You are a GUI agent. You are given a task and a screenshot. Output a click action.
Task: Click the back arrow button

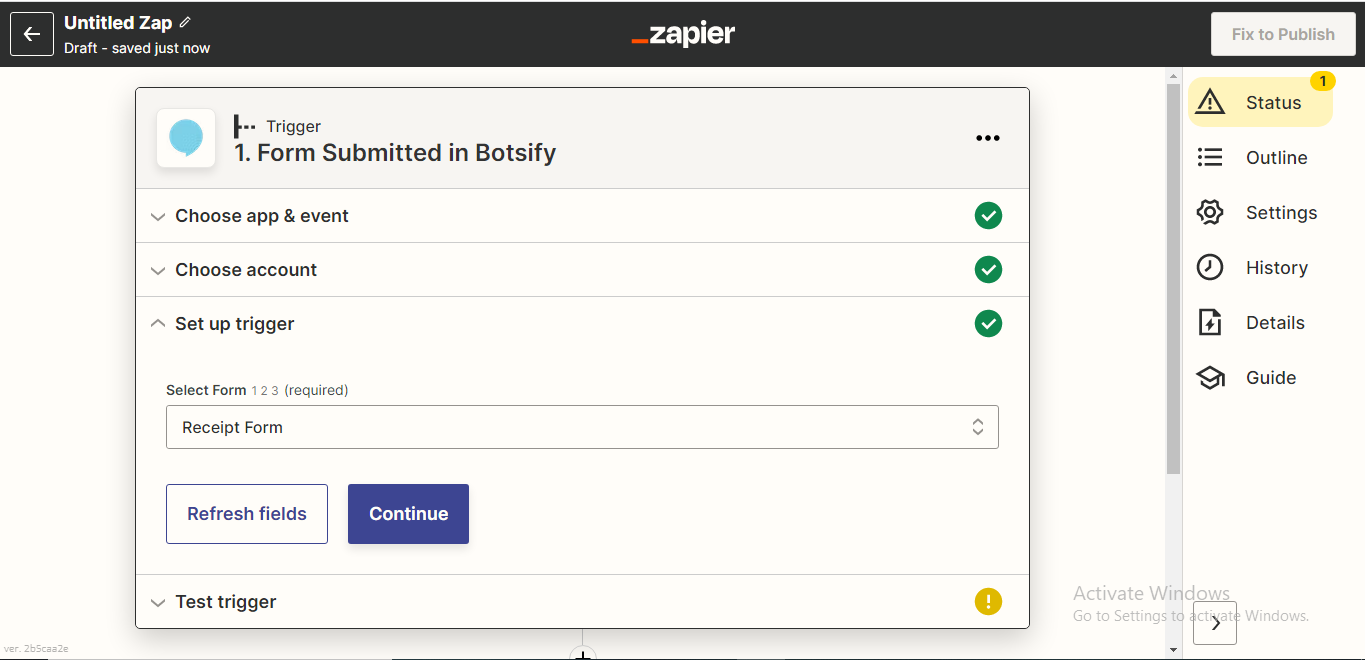tap(32, 34)
